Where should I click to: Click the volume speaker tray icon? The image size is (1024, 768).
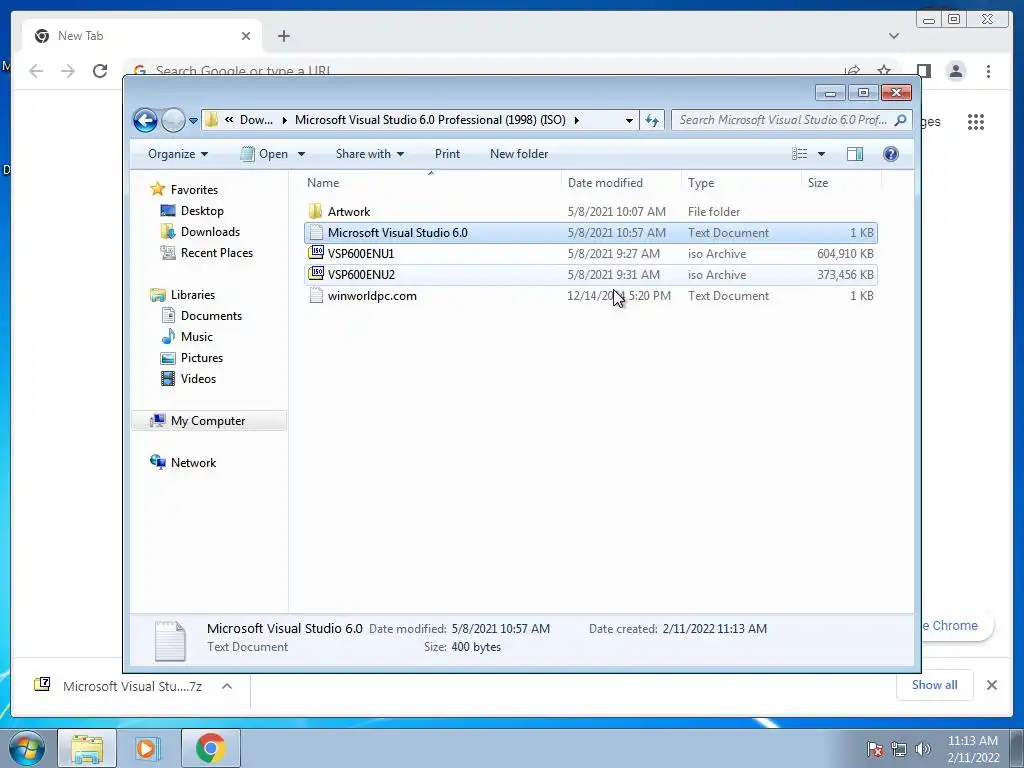pyautogui.click(x=922, y=749)
